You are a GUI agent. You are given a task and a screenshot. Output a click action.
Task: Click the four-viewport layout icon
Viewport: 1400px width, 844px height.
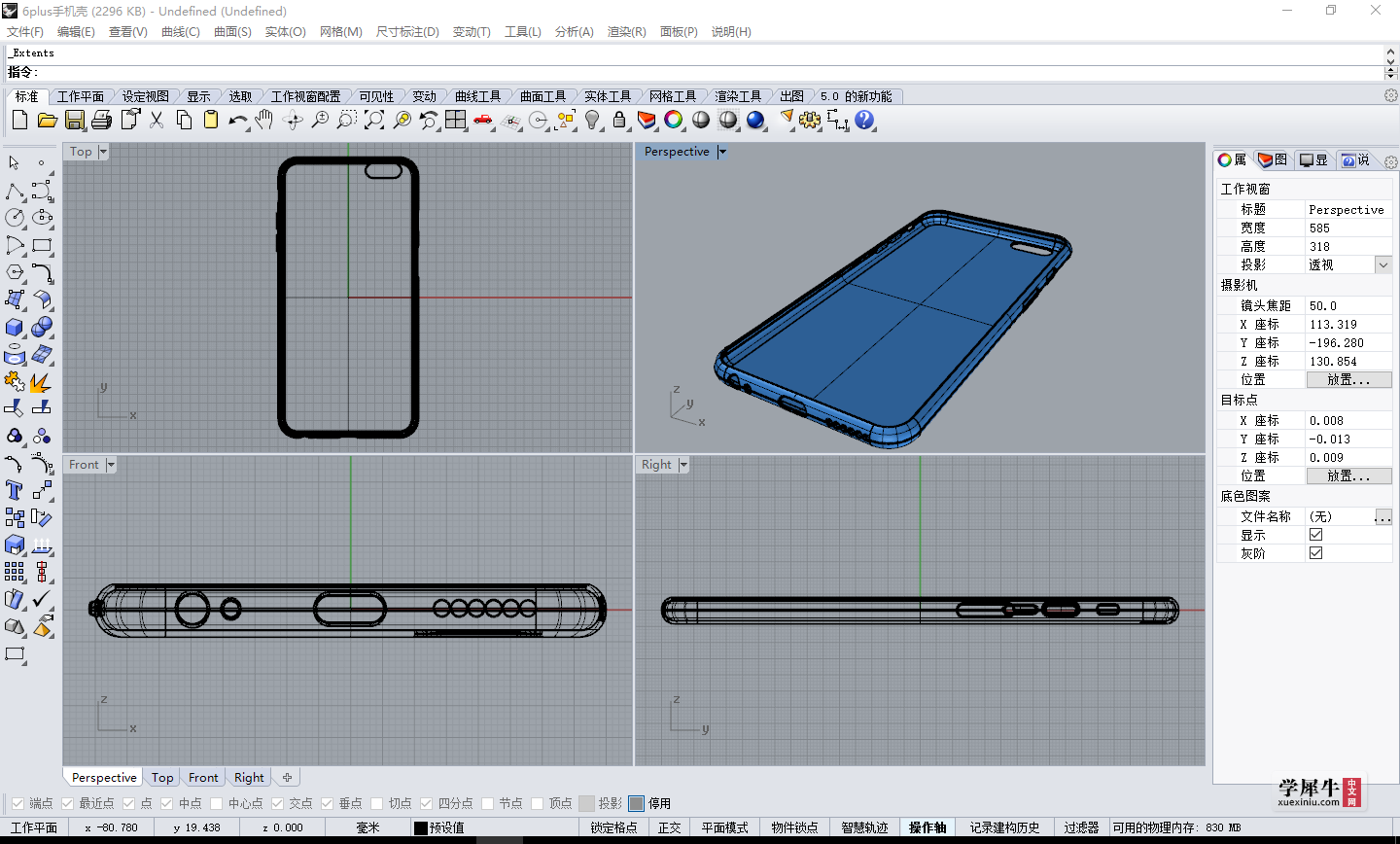[x=456, y=120]
